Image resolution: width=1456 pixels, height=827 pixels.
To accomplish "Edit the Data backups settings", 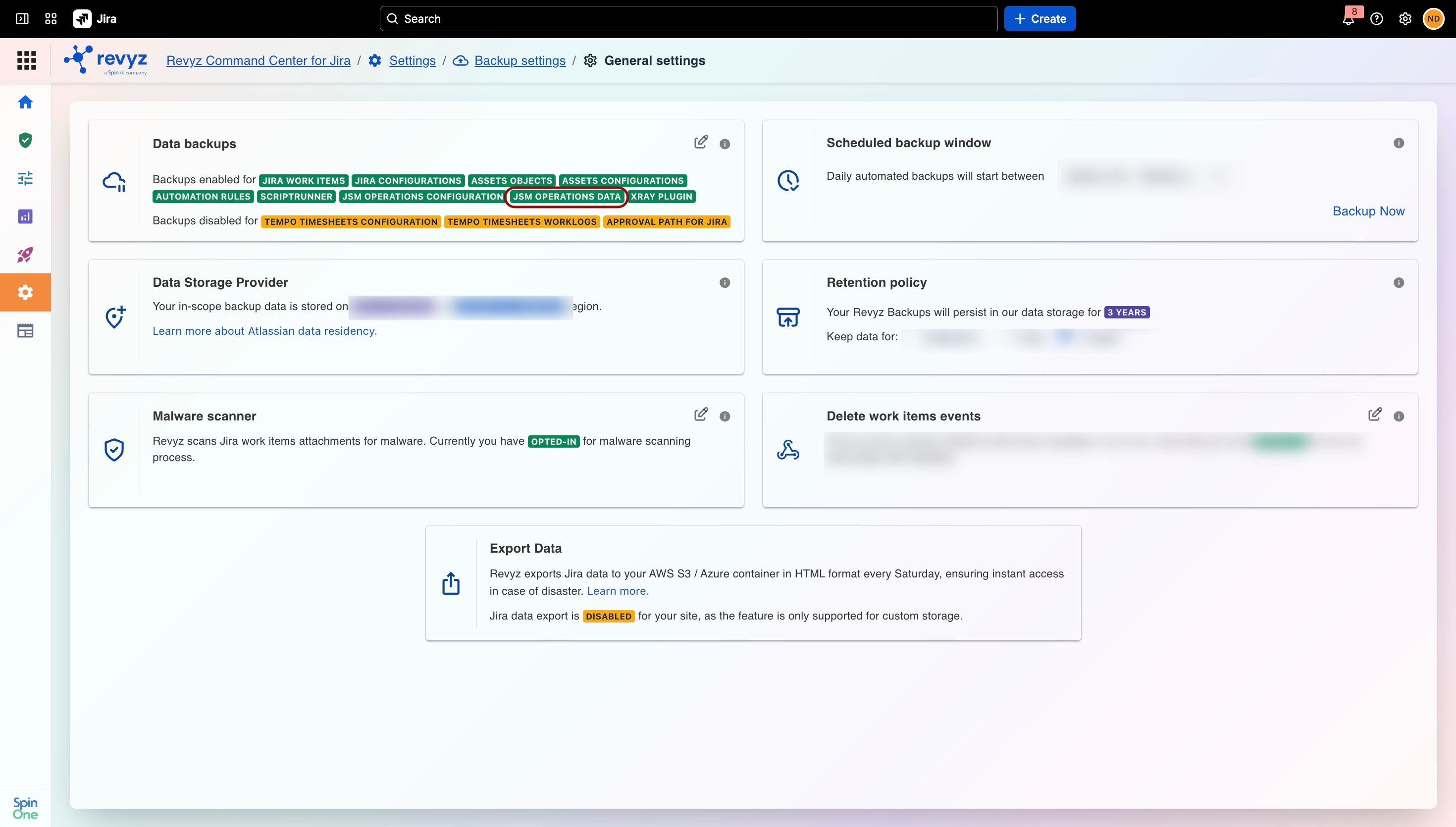I will pos(701,142).
